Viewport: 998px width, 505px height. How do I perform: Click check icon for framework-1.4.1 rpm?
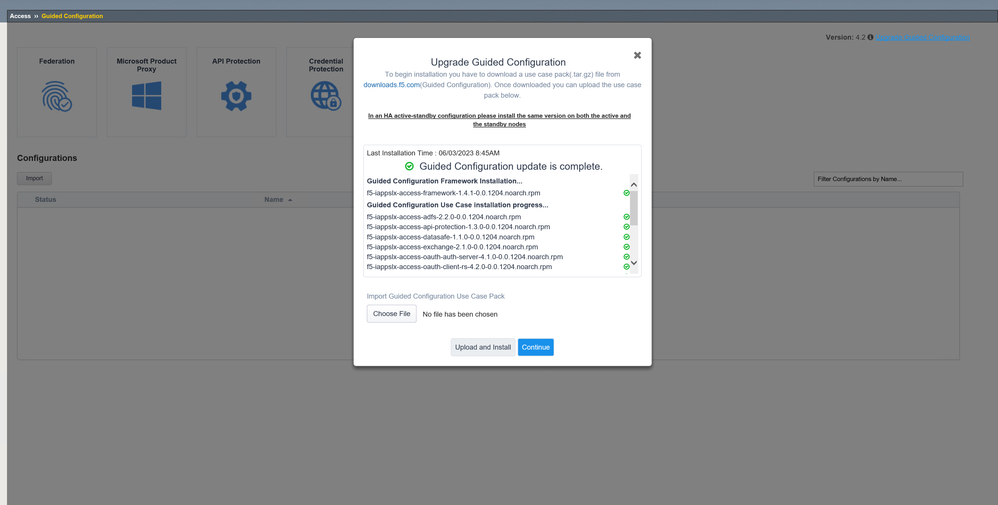[626, 193]
